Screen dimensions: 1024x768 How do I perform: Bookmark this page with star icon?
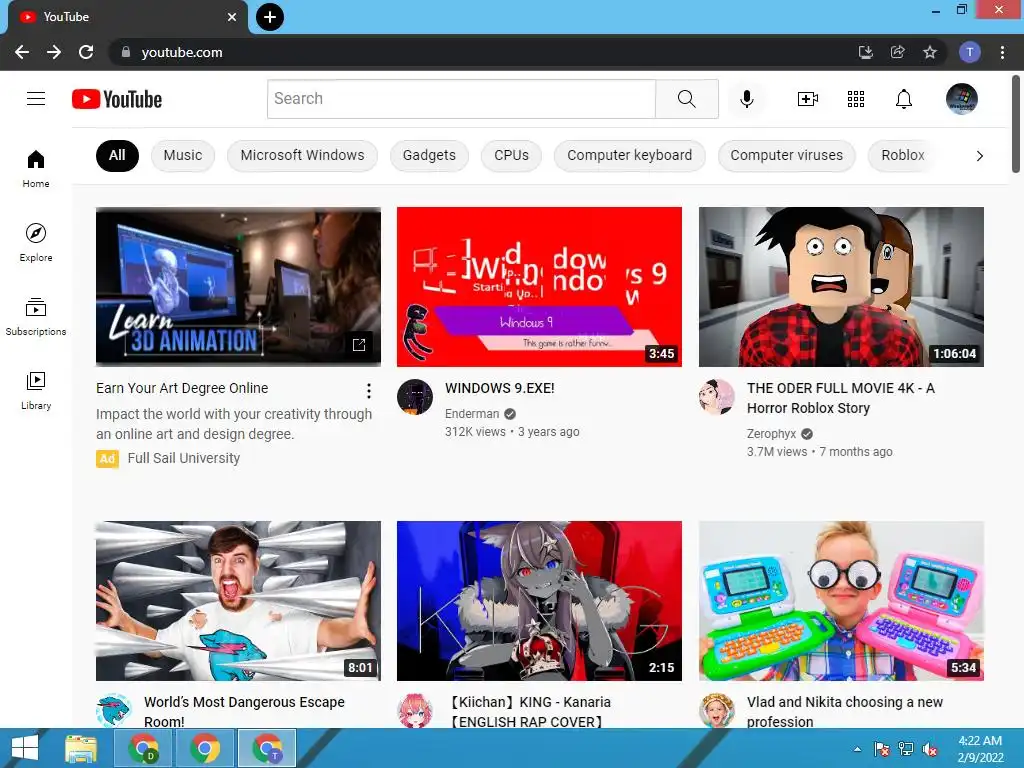coord(930,52)
